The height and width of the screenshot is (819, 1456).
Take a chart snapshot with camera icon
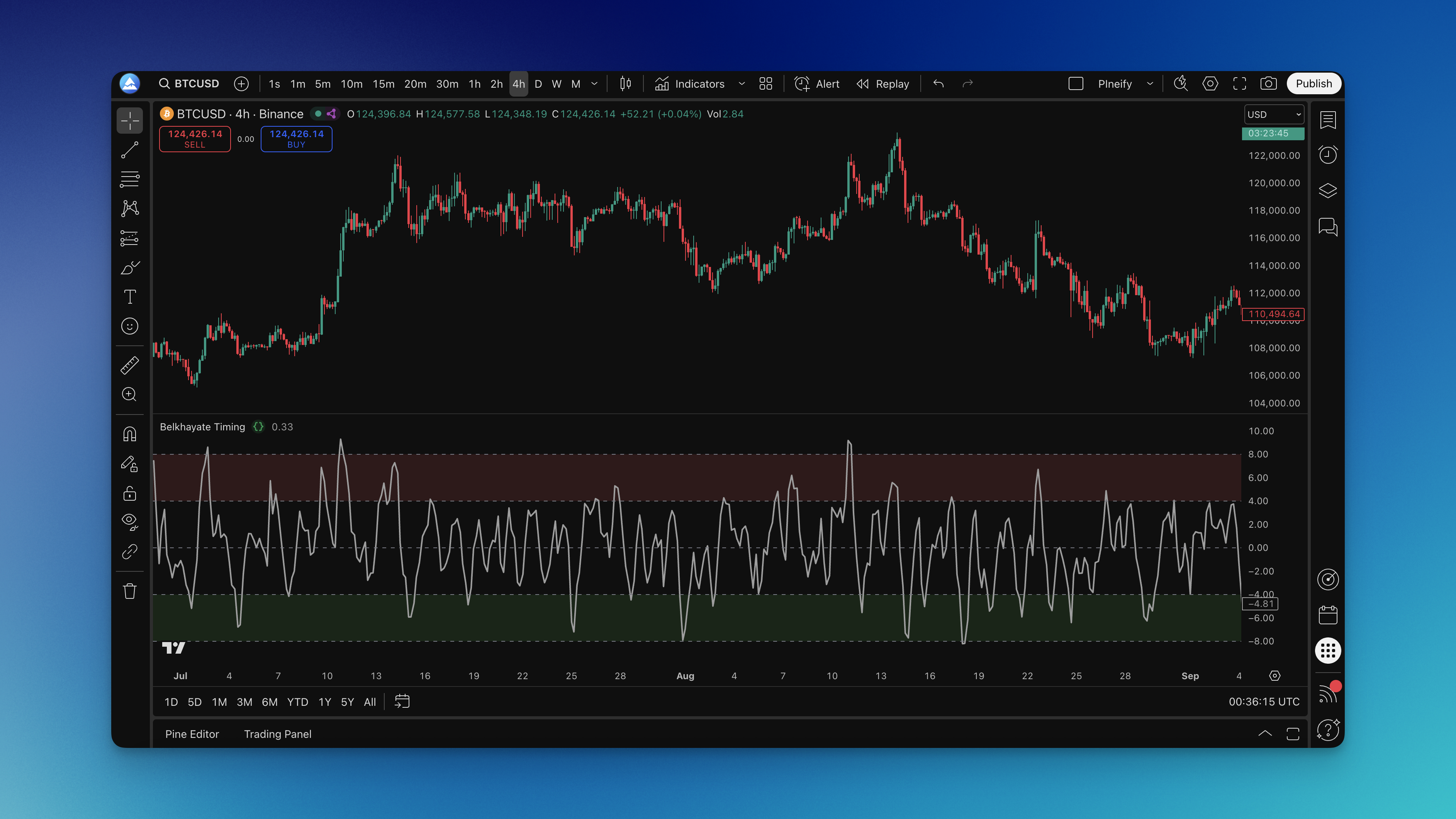pos(1268,84)
